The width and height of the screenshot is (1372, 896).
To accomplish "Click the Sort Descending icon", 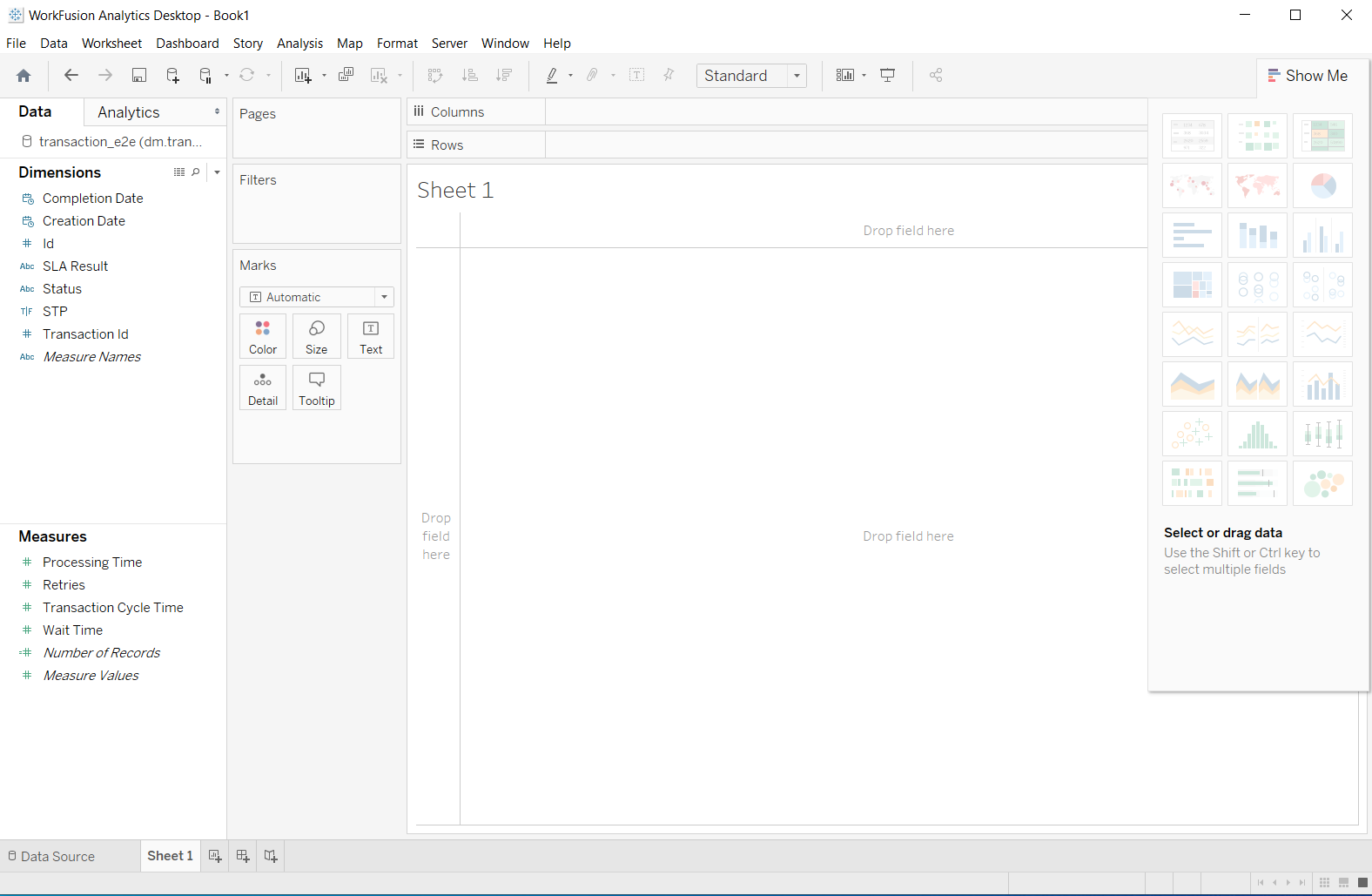I will [x=504, y=76].
